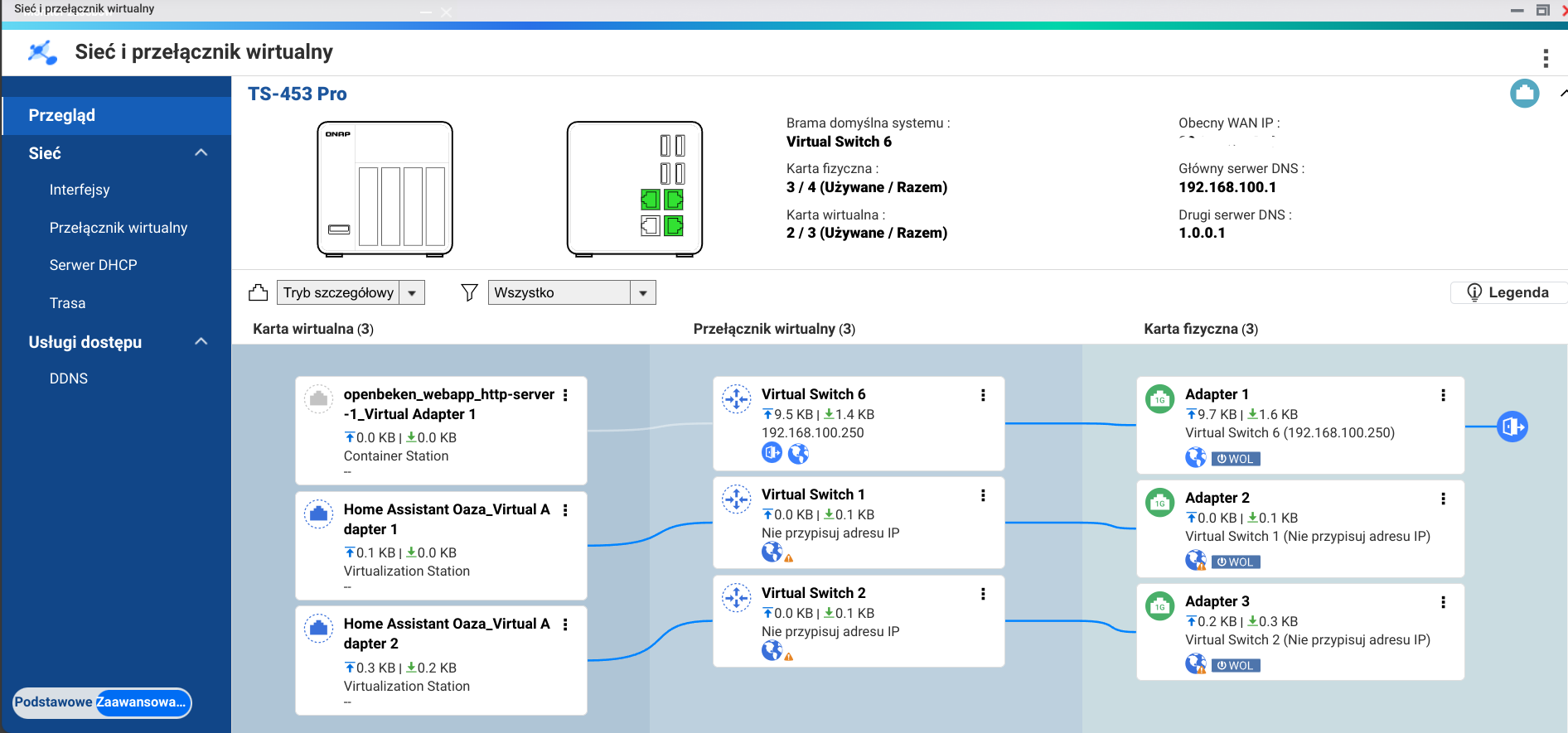
Task: Click globe warning icon under Virtual Switch 2
Action: pos(777,651)
